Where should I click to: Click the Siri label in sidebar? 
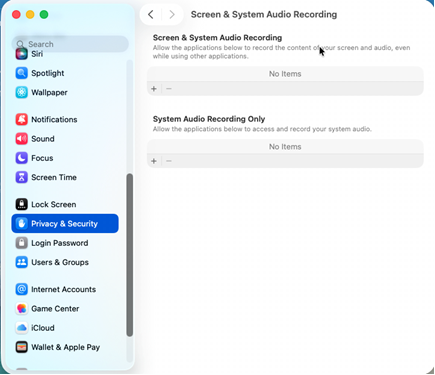coord(37,54)
